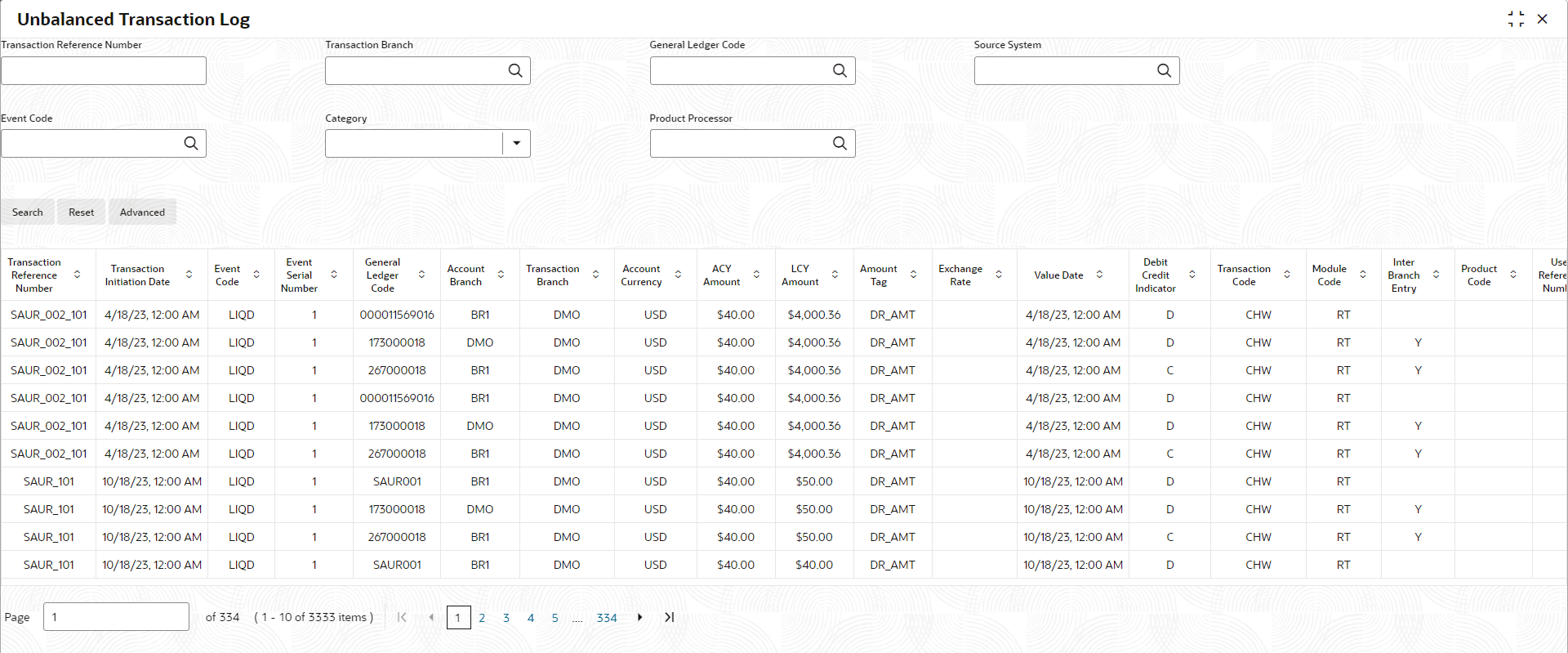1568x653 pixels.
Task: Sort by Value Date column
Action: pos(1100,275)
